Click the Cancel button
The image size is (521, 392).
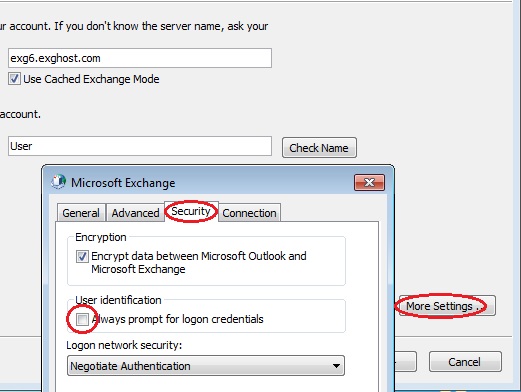tap(465, 362)
